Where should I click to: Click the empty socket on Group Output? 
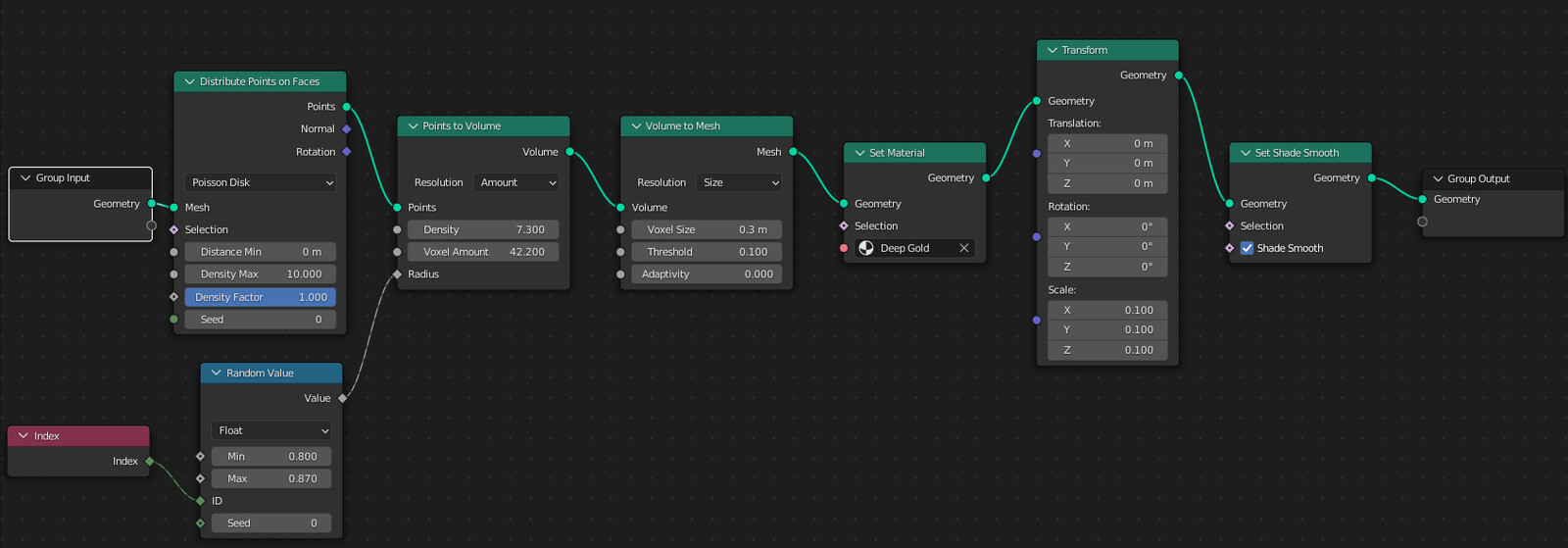tap(1423, 222)
